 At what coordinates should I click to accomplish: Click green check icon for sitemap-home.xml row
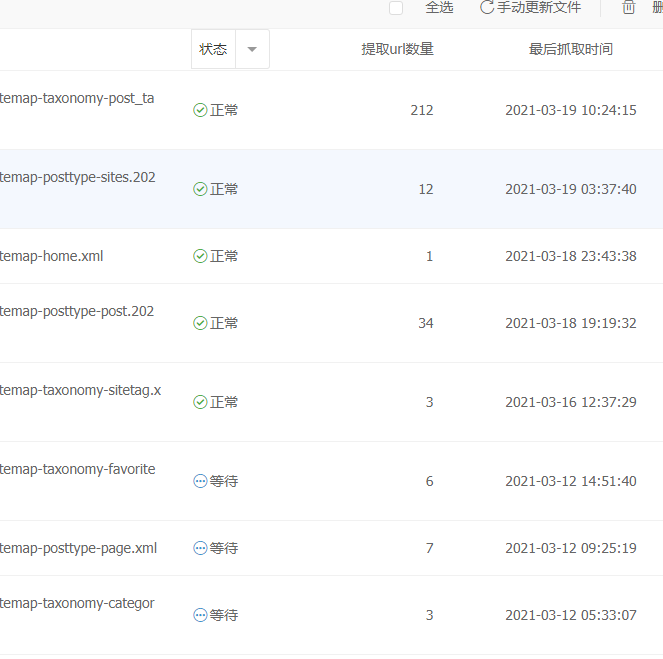[x=200, y=256]
